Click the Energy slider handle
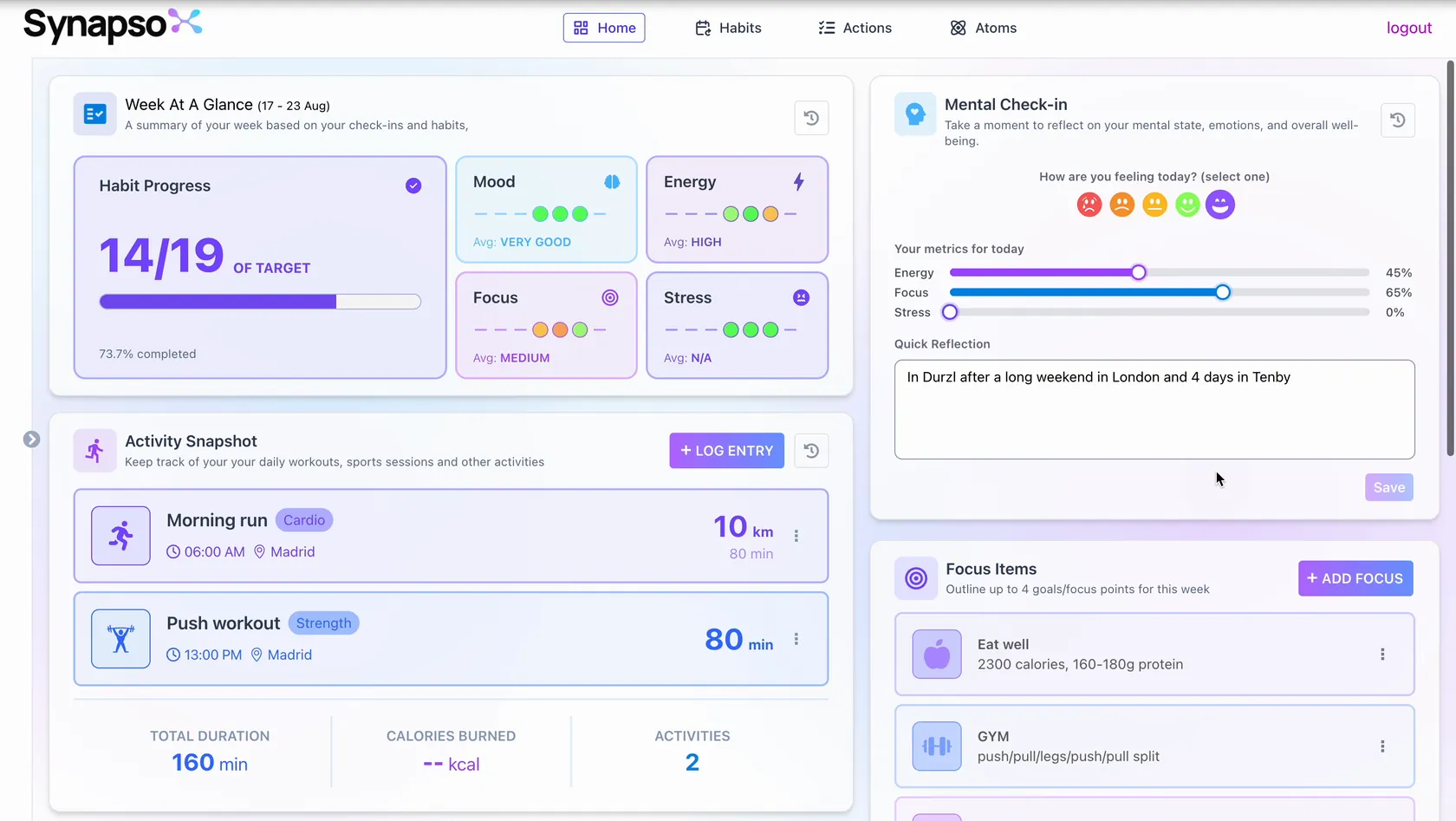Viewport: 1456px width, 821px height. 1139,272
